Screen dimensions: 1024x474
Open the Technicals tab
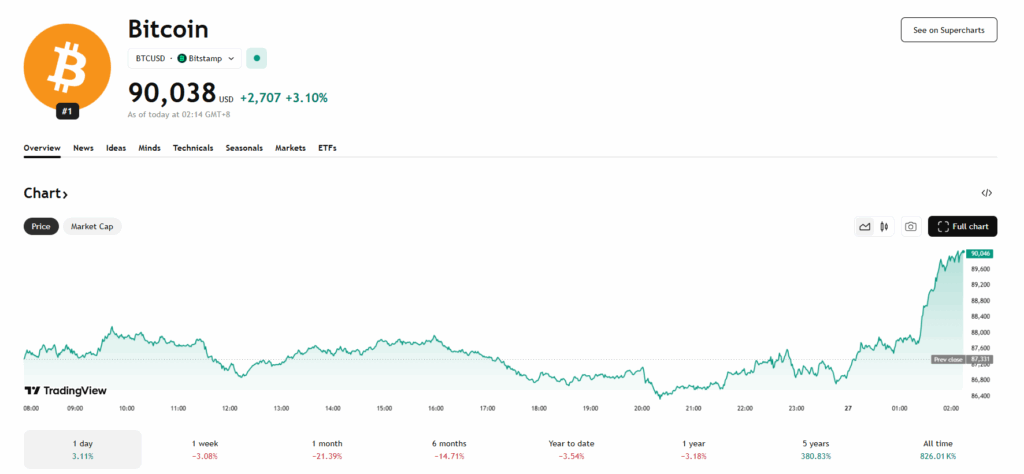193,148
